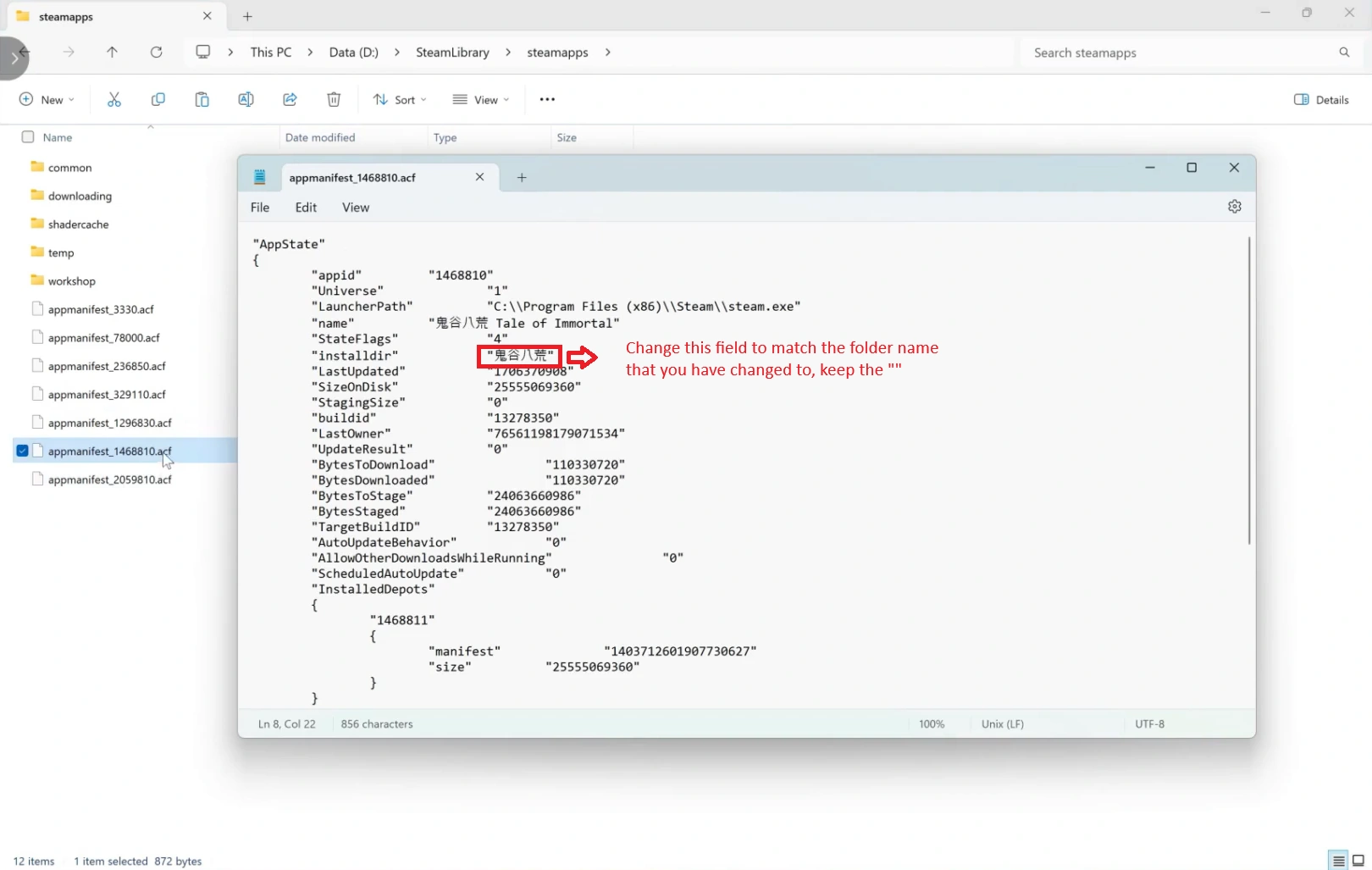Click the Share icon in Explorer toolbar
This screenshot has height=870, width=1372.
click(290, 99)
